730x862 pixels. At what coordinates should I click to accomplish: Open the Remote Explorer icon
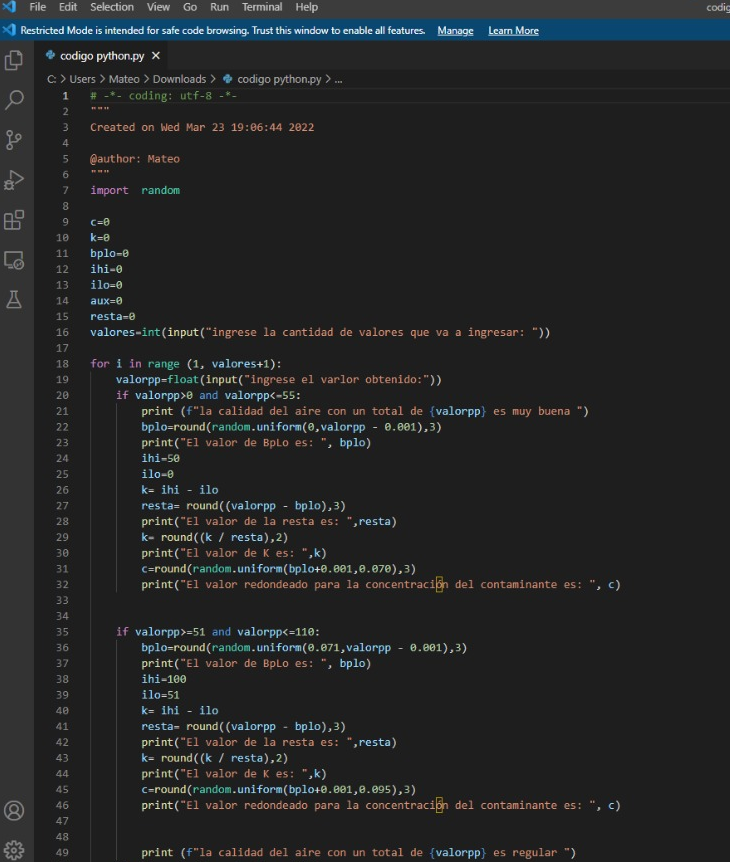tap(14, 259)
